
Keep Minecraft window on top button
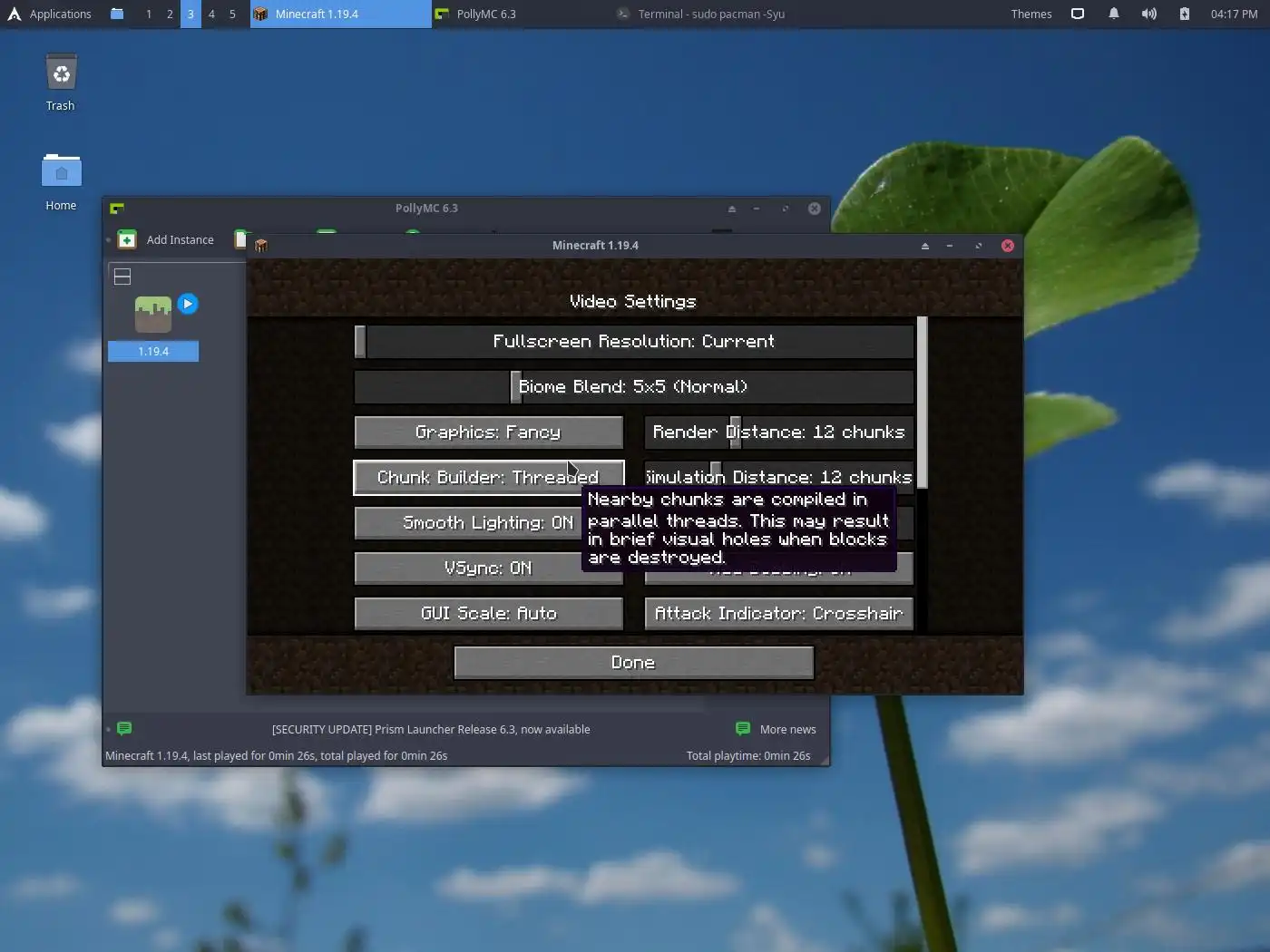click(x=925, y=246)
